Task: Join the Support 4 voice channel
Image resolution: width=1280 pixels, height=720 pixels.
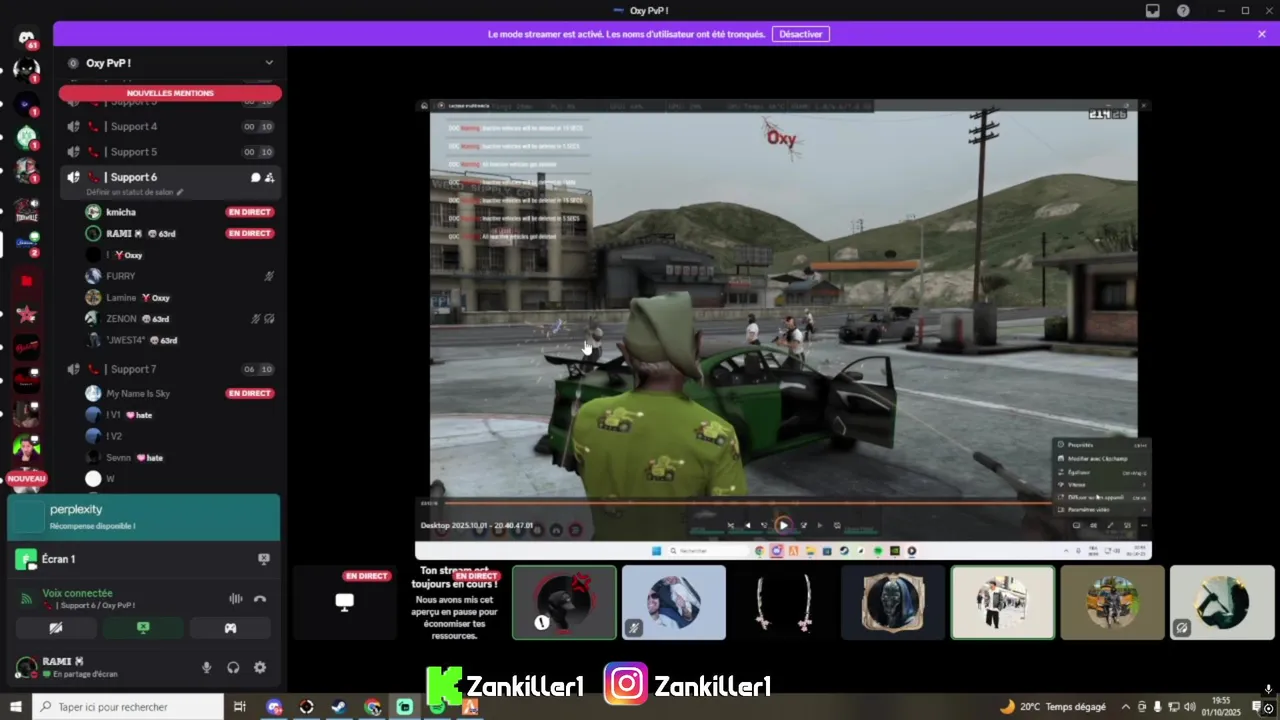Action: coord(170,127)
